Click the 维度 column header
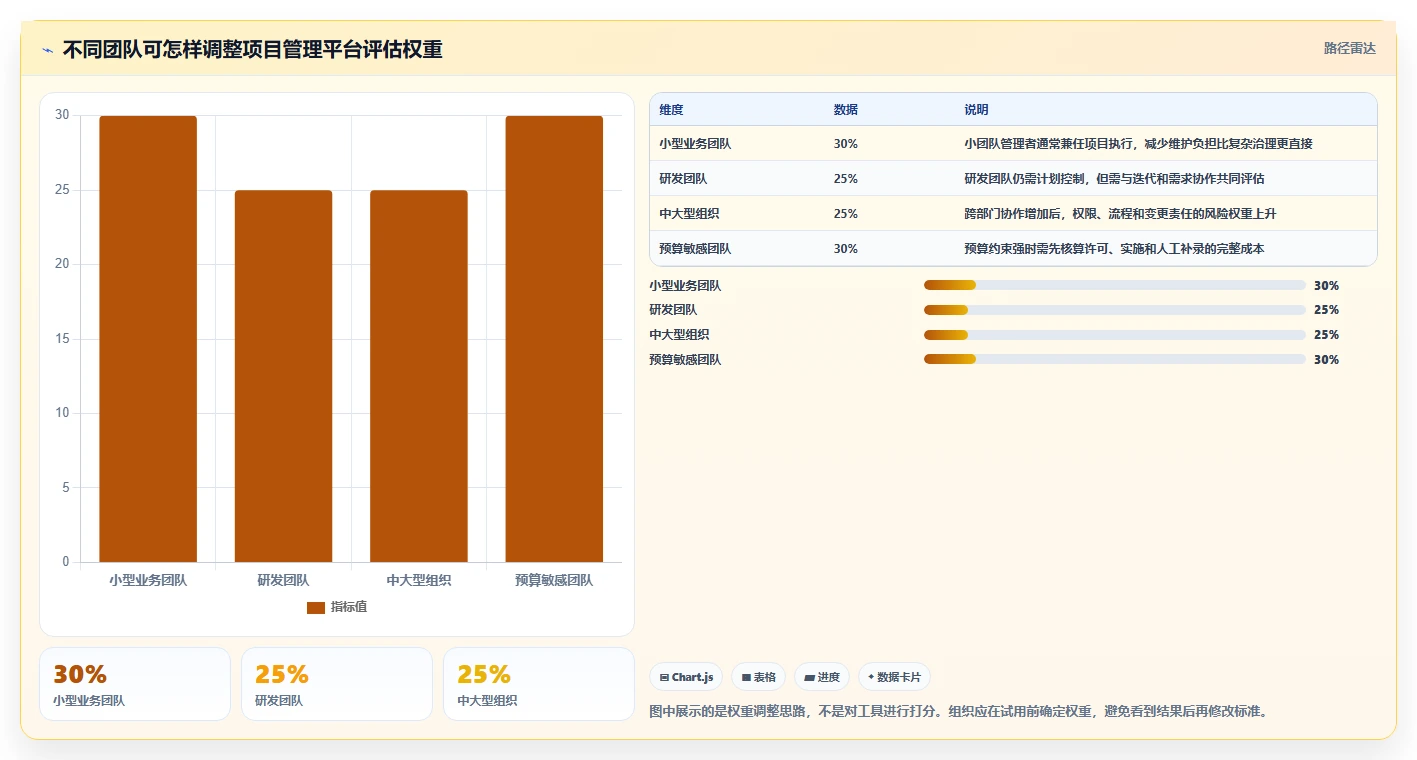The height and width of the screenshot is (760, 1417). [x=672, y=109]
